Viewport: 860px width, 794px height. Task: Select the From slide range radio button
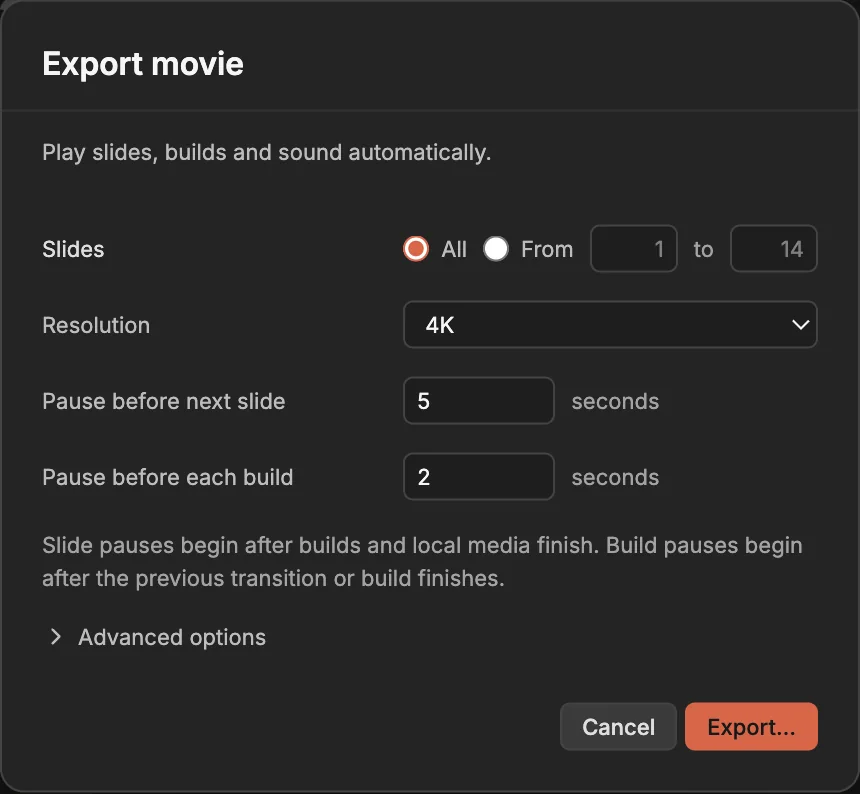coord(496,249)
